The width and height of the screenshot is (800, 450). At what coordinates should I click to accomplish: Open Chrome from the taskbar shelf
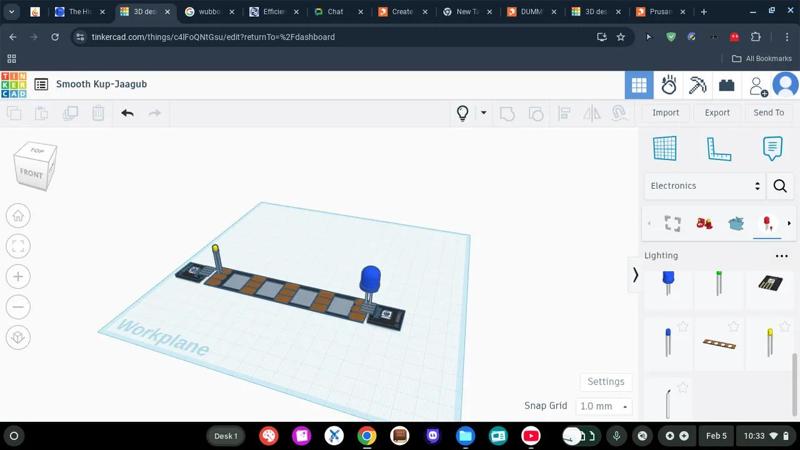(366, 436)
